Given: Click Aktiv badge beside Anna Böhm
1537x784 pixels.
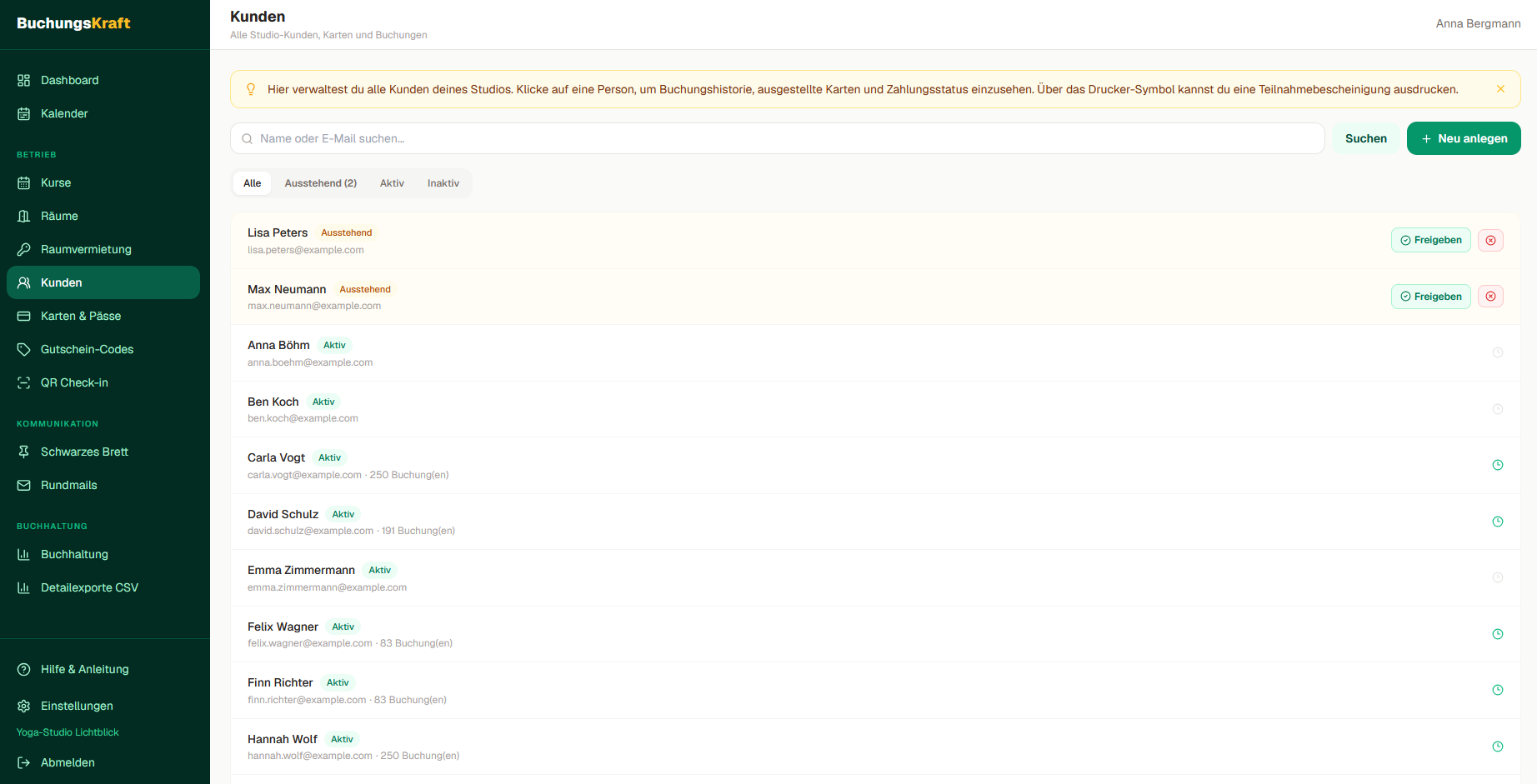Looking at the screenshot, I should pos(334,345).
